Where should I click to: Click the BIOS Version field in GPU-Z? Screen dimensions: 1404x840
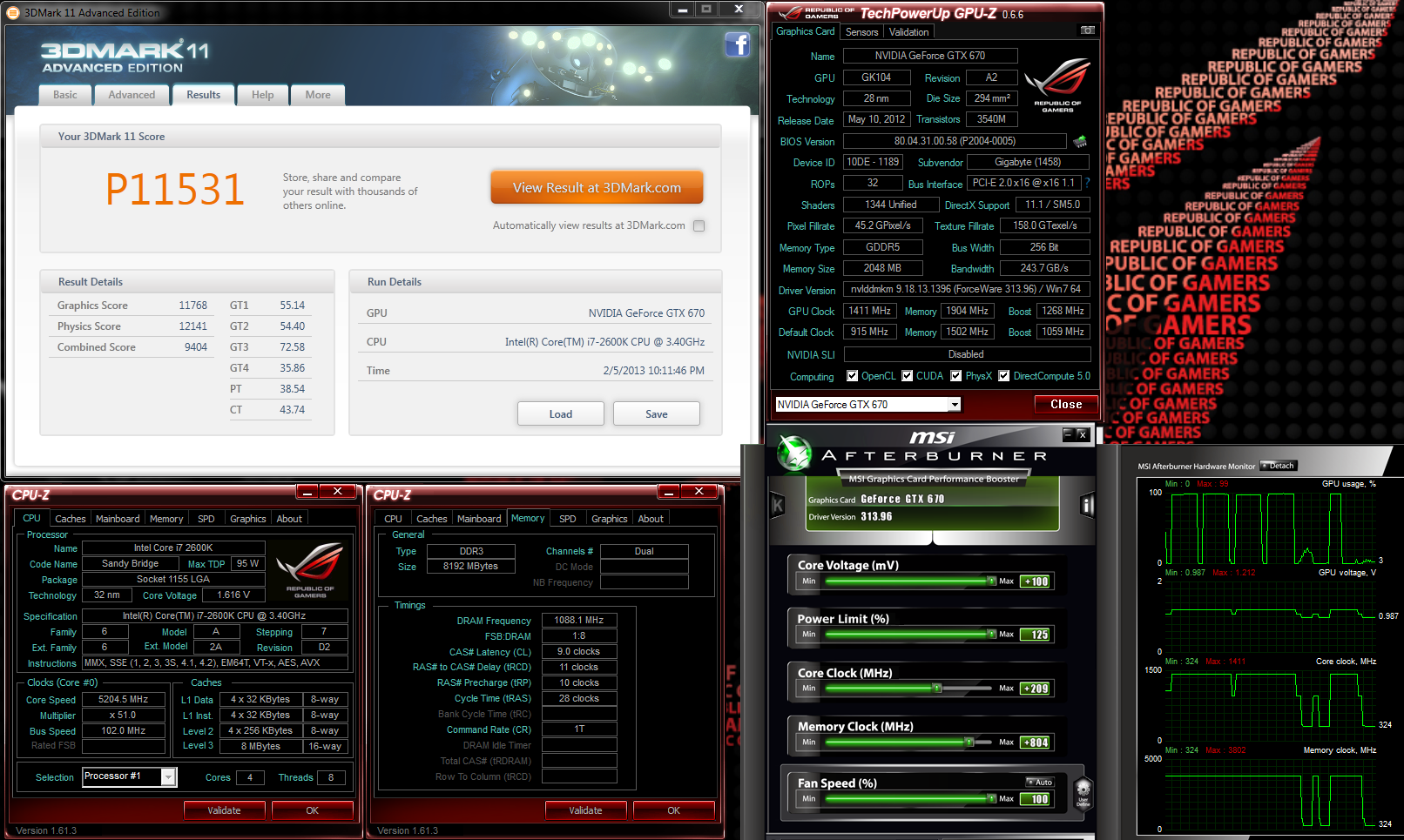tap(955, 141)
